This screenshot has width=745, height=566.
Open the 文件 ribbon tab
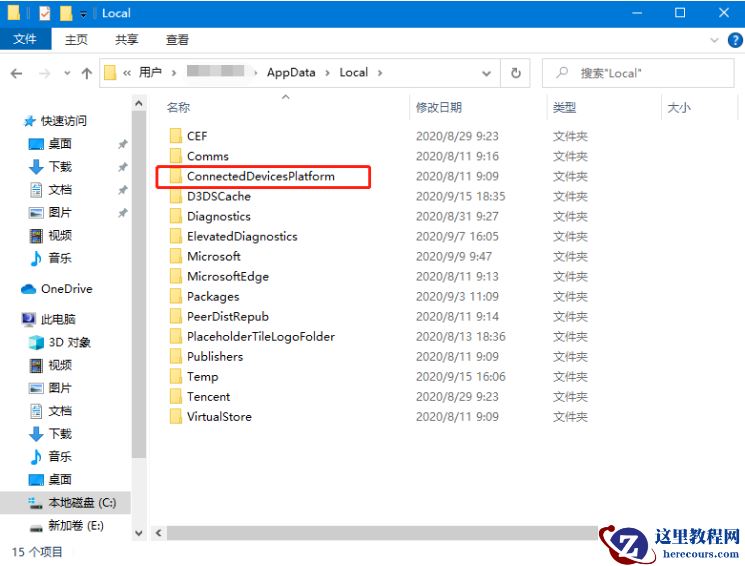tap(25, 39)
